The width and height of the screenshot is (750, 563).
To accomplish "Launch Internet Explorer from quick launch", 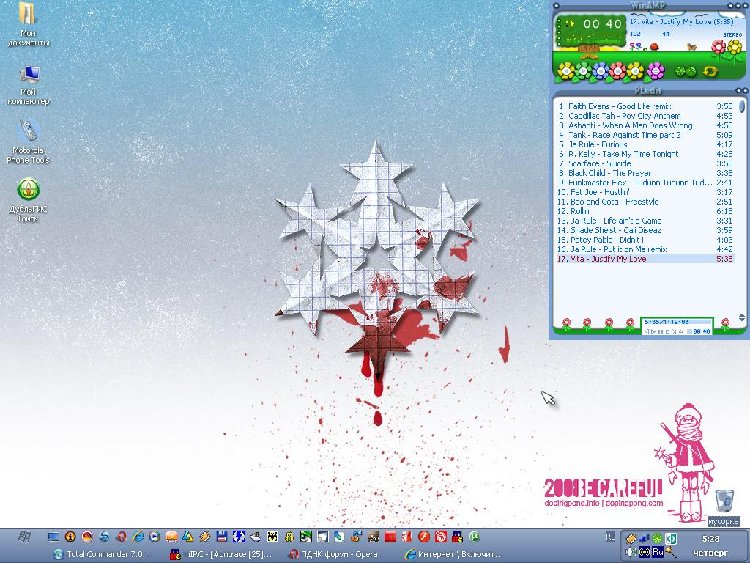I will tap(138, 537).
